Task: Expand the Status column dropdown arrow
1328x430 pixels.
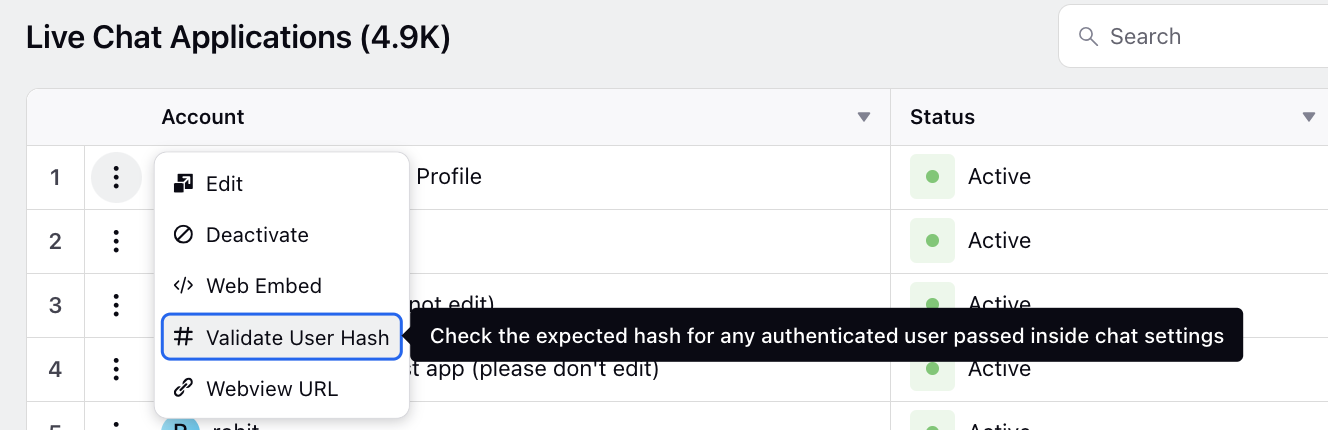Action: tap(1309, 117)
